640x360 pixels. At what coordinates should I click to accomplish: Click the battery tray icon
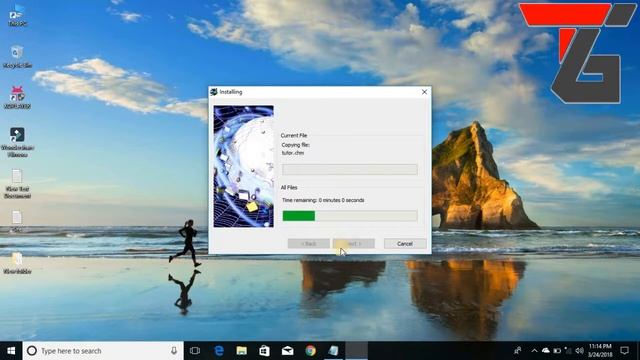[x=557, y=351]
